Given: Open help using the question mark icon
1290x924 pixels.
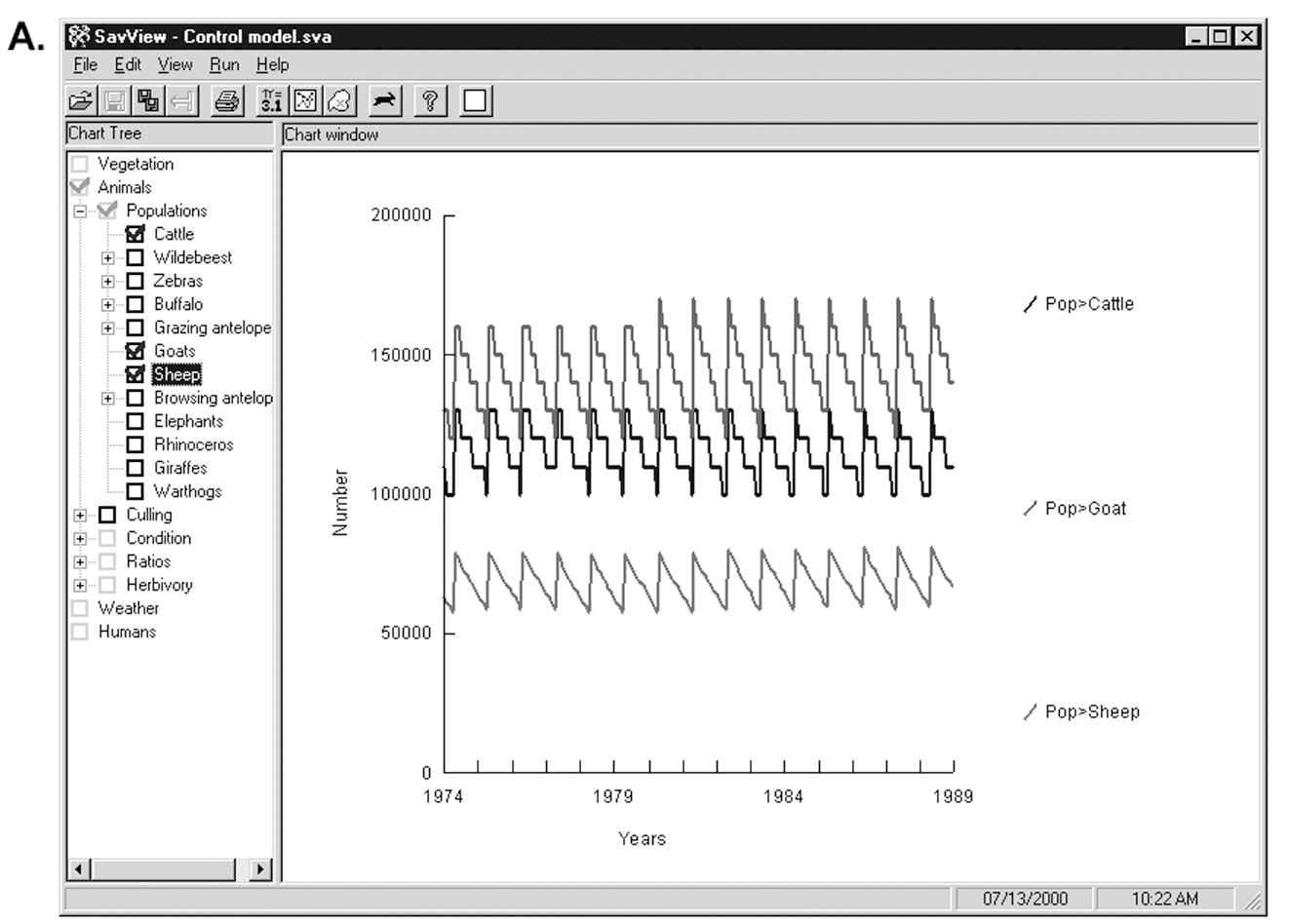Looking at the screenshot, I should click(x=430, y=100).
